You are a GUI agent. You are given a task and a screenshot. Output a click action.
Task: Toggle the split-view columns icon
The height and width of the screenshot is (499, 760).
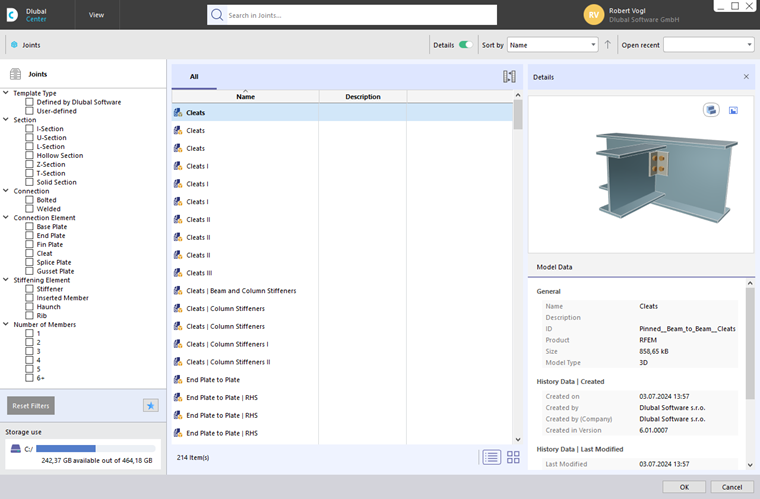pos(509,77)
